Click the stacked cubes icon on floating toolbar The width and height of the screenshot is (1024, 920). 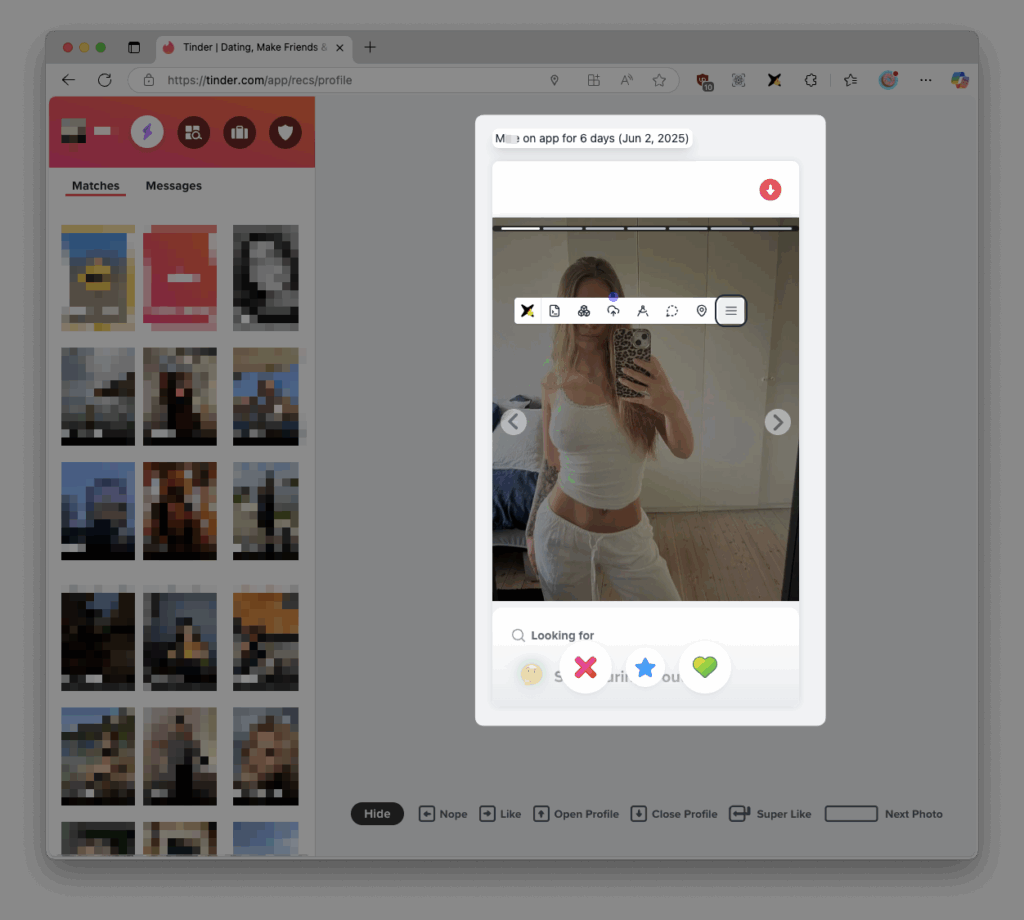coord(584,311)
